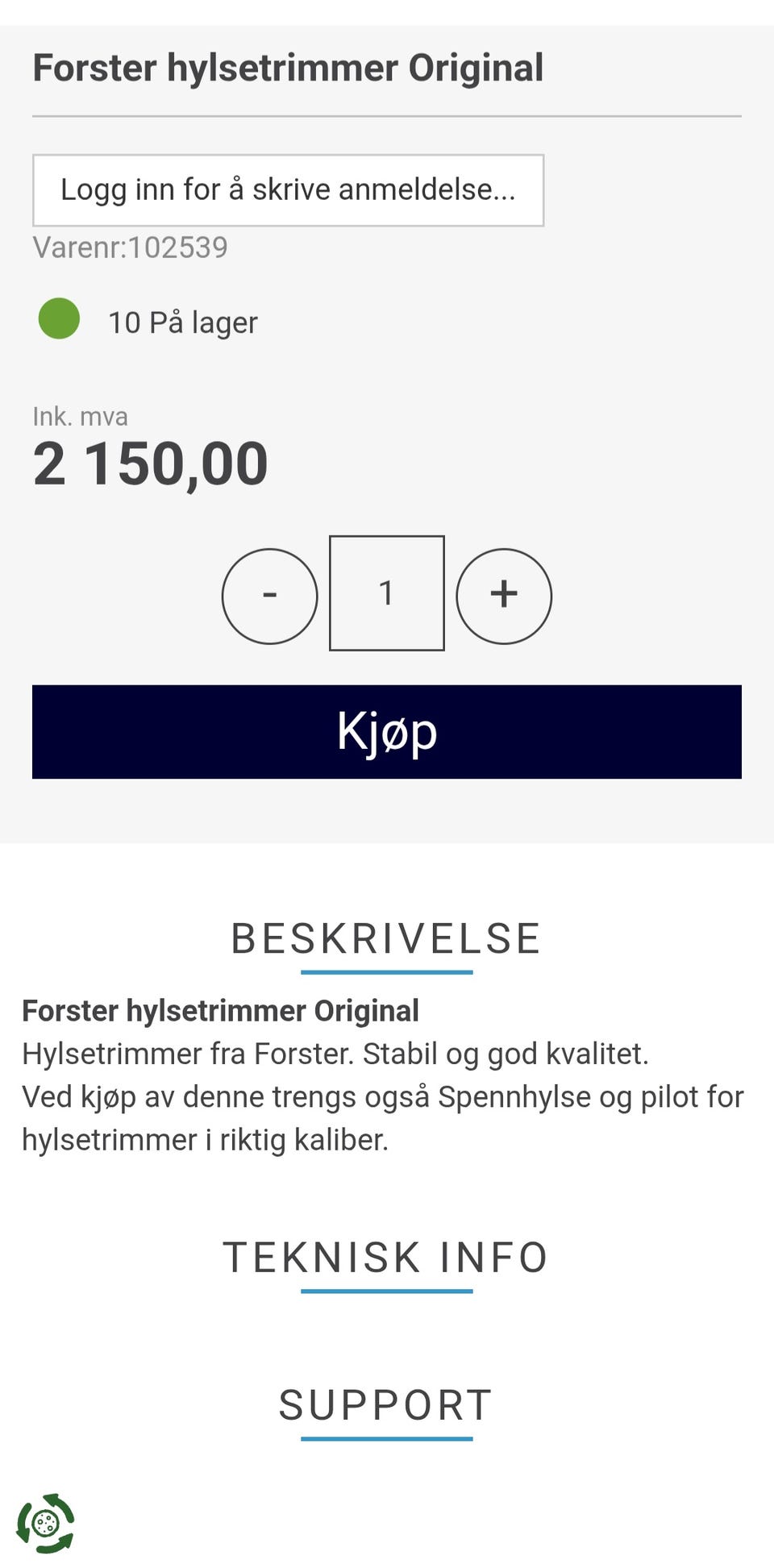The width and height of the screenshot is (774, 1568).
Task: Click the green in-stock indicator dot
Action: point(59,318)
